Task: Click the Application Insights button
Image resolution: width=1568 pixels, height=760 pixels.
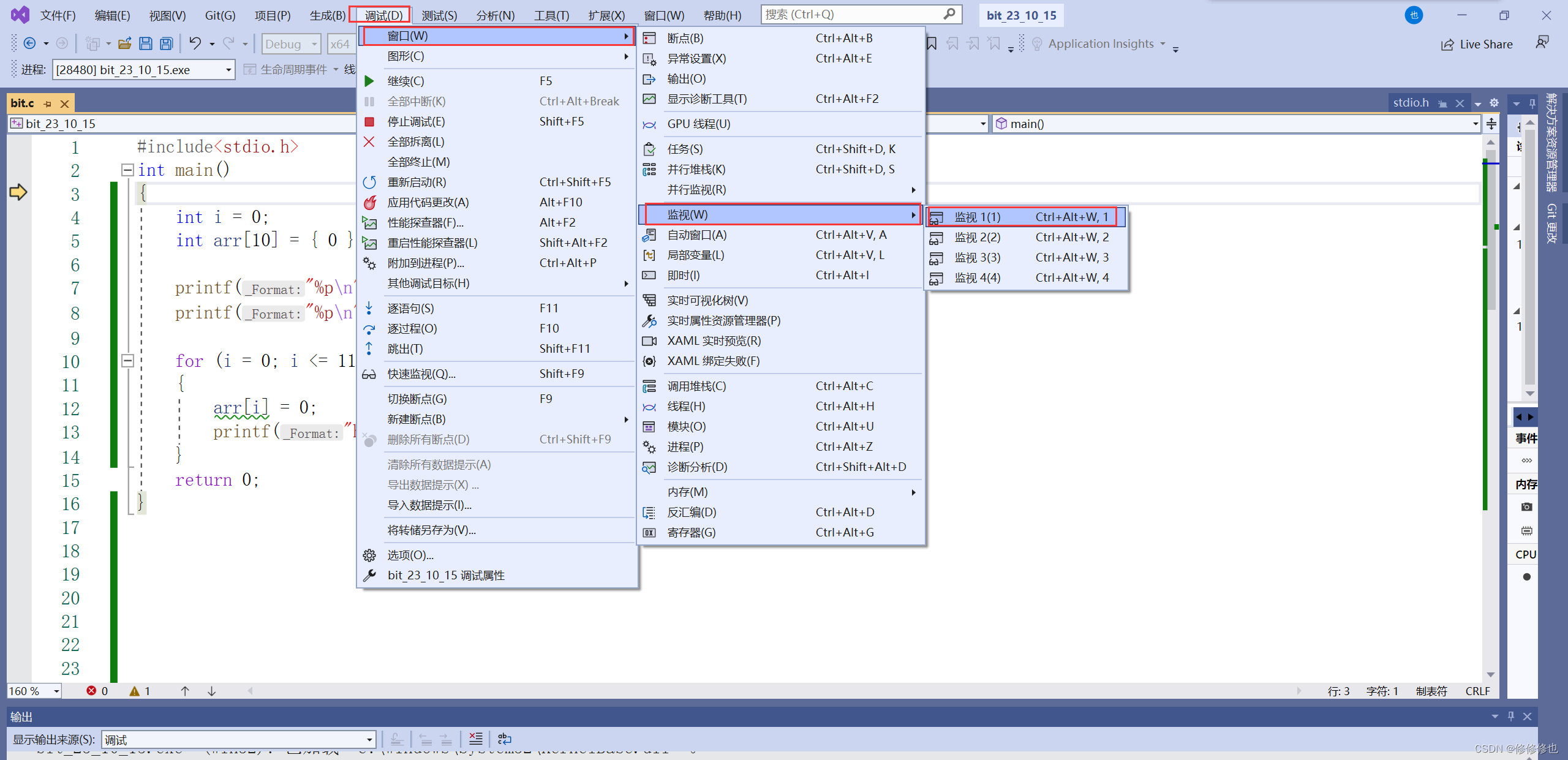Action: pyautogui.click(x=1100, y=43)
